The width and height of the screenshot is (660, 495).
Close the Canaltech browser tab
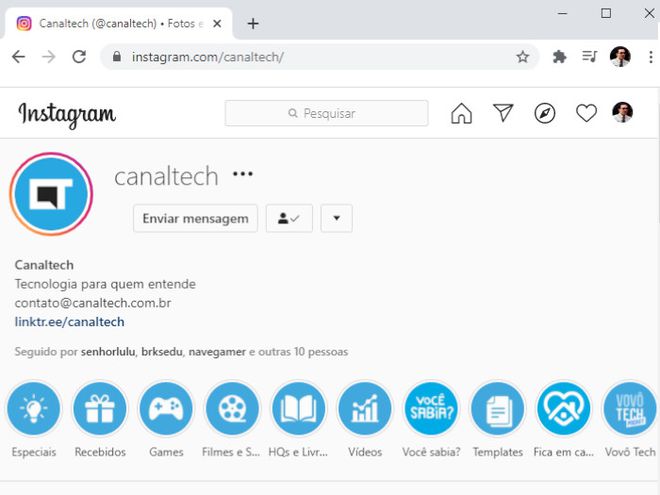coord(217,24)
